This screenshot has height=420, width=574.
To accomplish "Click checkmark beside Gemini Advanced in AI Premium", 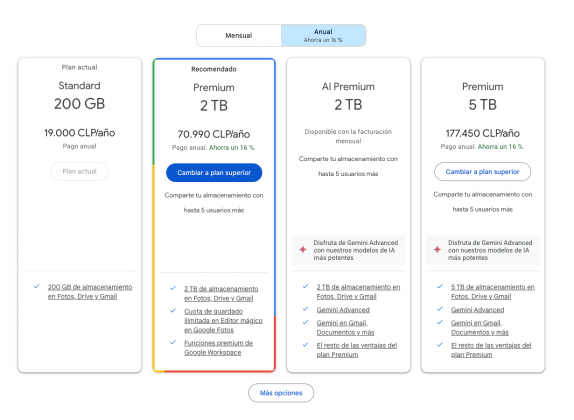I will pyautogui.click(x=305, y=309).
